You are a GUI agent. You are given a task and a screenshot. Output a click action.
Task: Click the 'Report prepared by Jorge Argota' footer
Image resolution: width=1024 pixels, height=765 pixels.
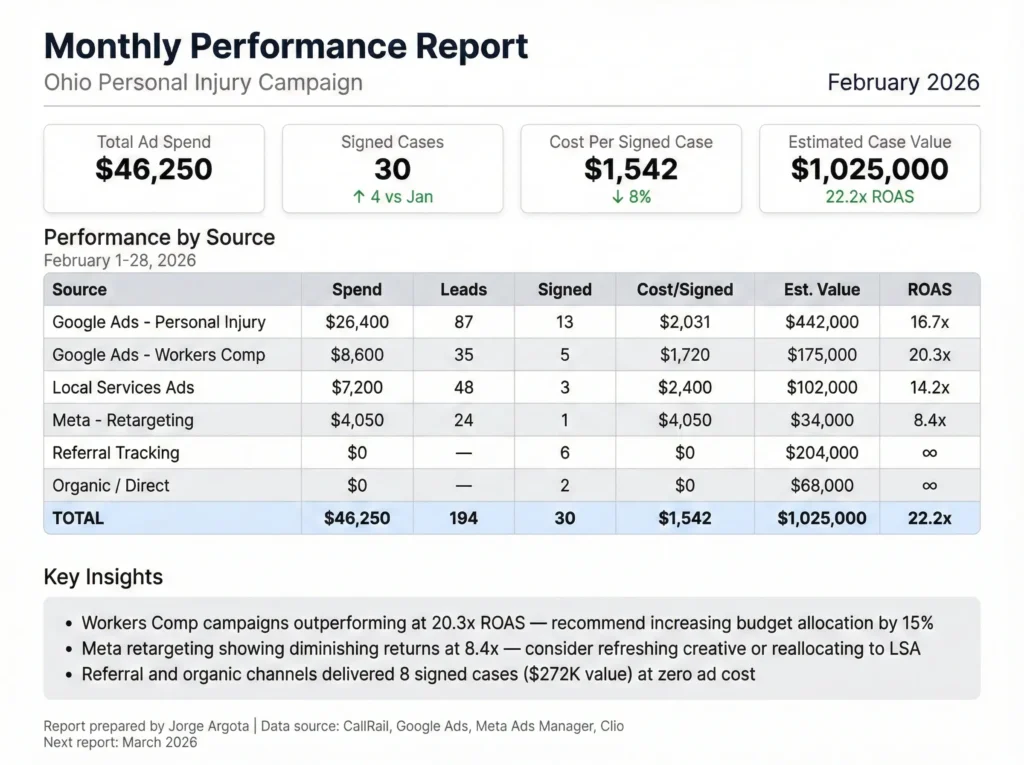click(x=148, y=726)
